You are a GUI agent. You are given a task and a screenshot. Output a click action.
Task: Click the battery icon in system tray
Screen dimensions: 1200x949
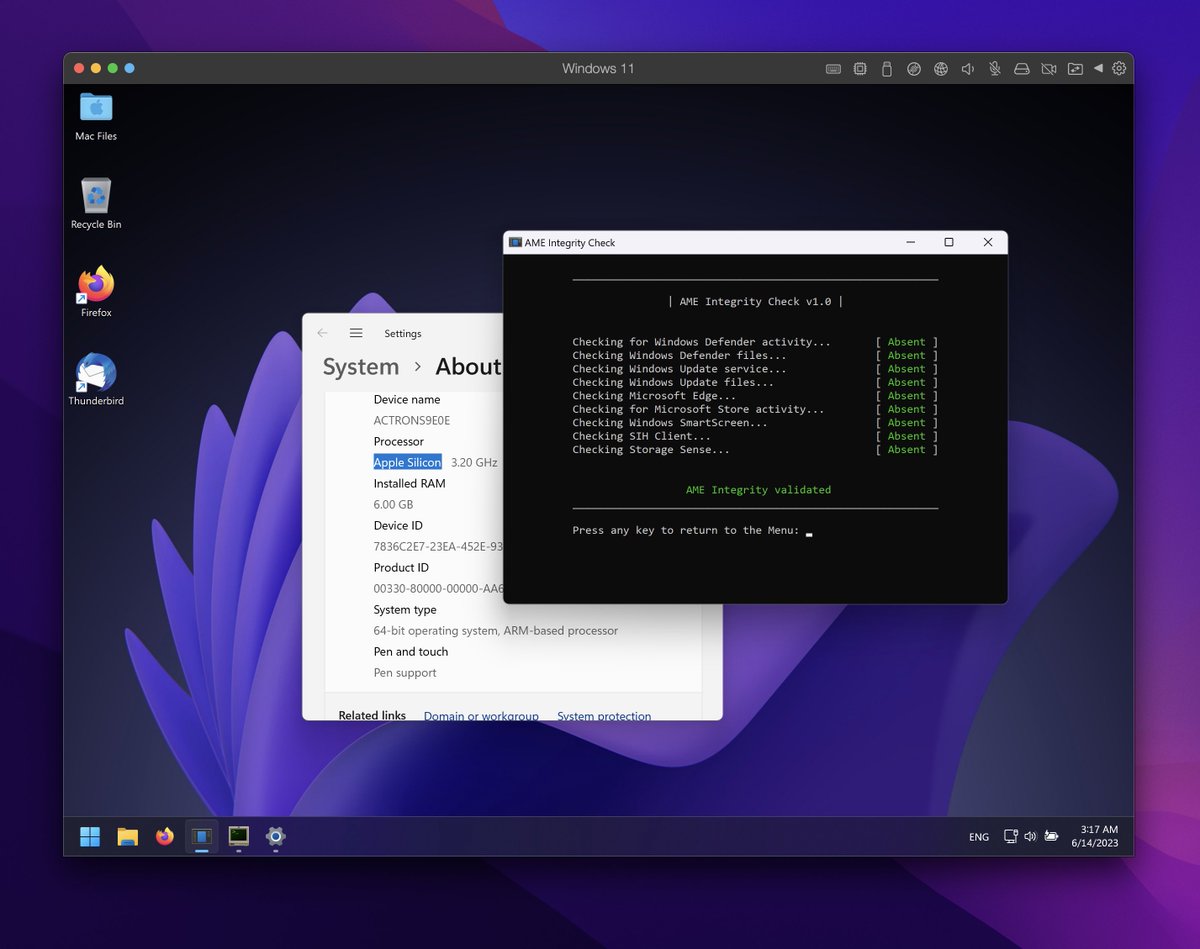tap(1051, 837)
